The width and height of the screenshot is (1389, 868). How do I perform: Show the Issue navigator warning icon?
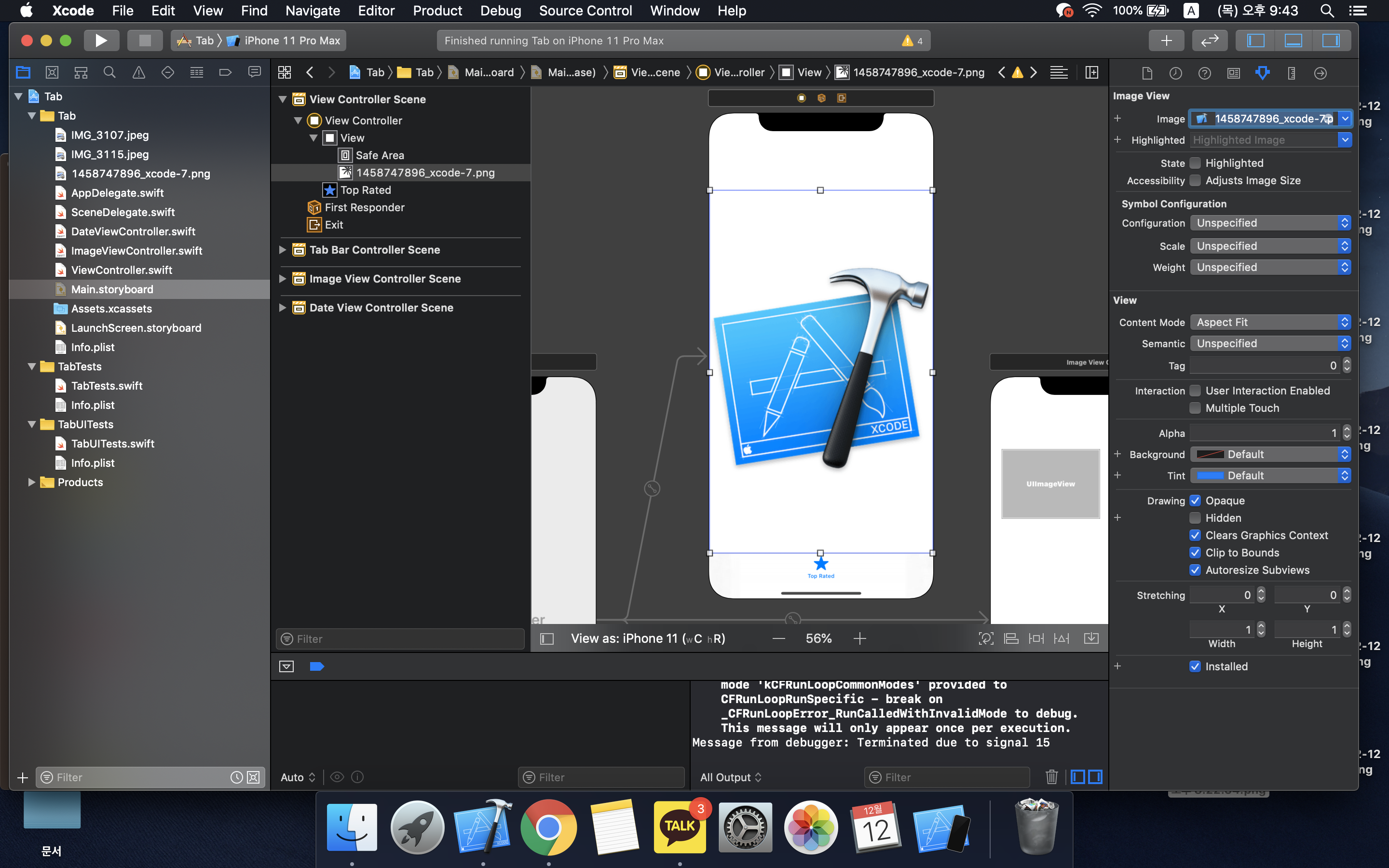pos(138,72)
